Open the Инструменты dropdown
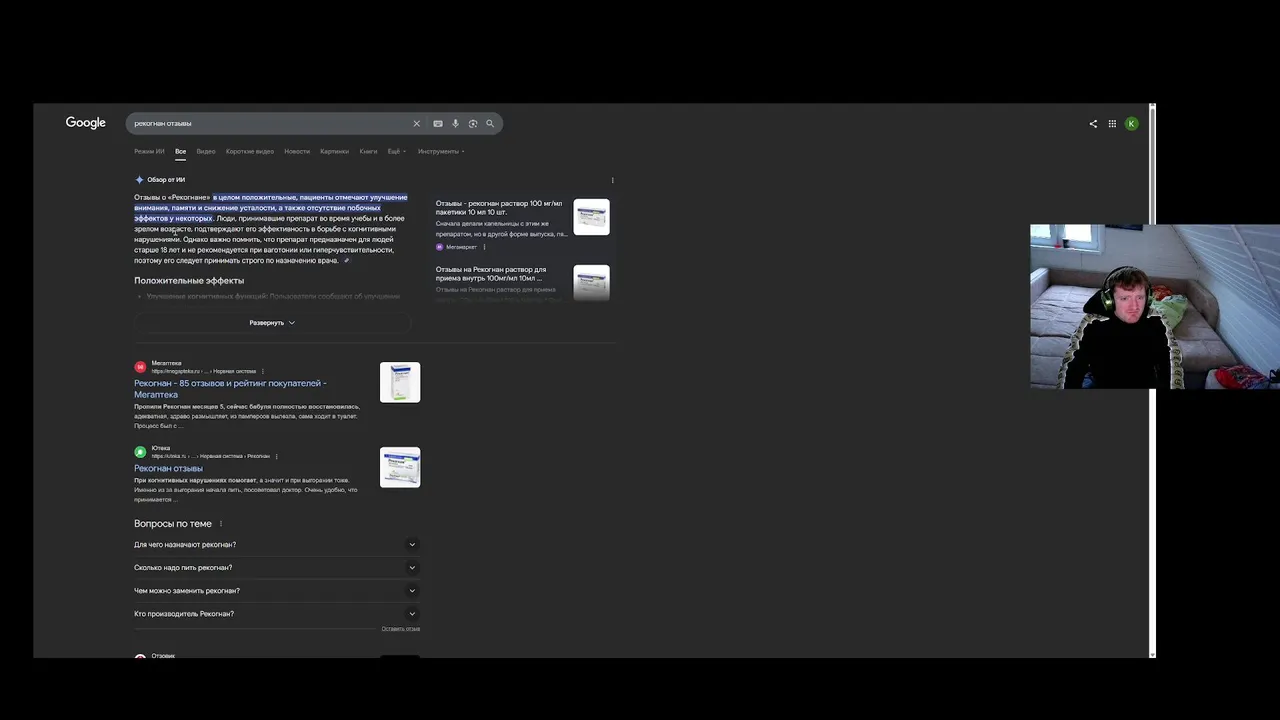 [441, 152]
